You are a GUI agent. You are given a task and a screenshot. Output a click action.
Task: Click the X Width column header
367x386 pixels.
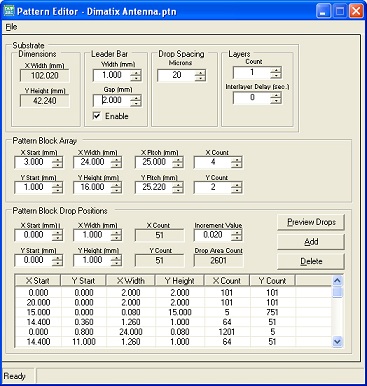(x=130, y=281)
